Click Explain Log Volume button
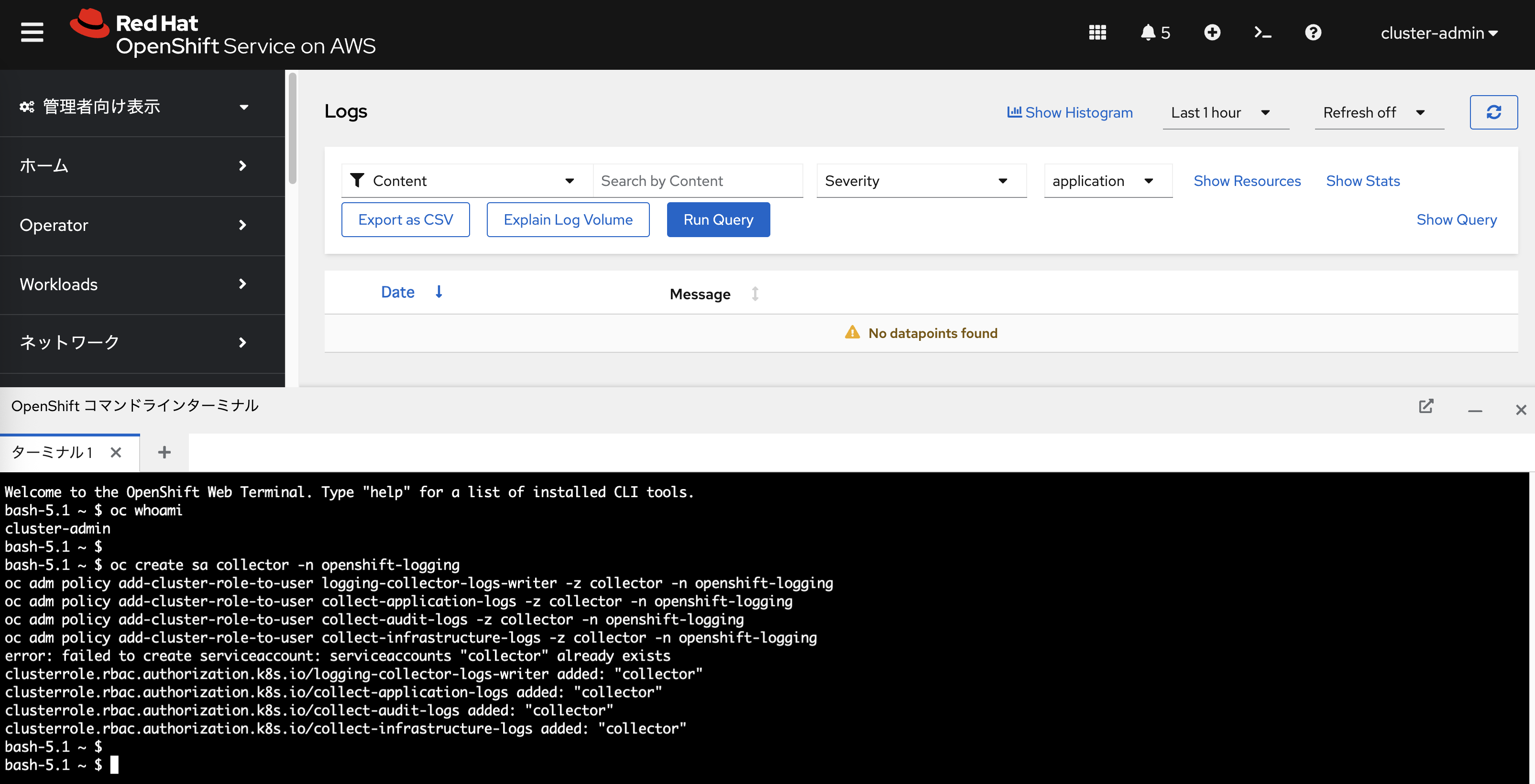The width and height of the screenshot is (1535, 784). click(x=568, y=219)
